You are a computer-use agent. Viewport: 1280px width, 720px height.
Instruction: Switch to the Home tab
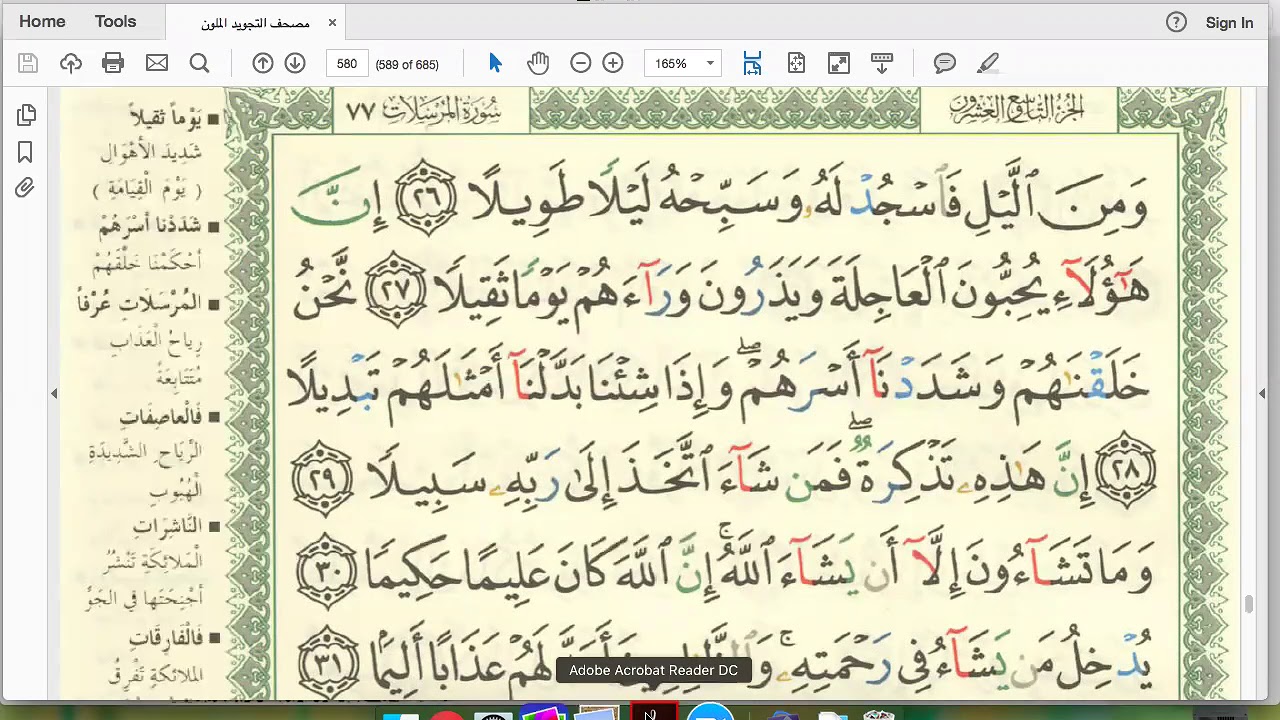pos(42,21)
